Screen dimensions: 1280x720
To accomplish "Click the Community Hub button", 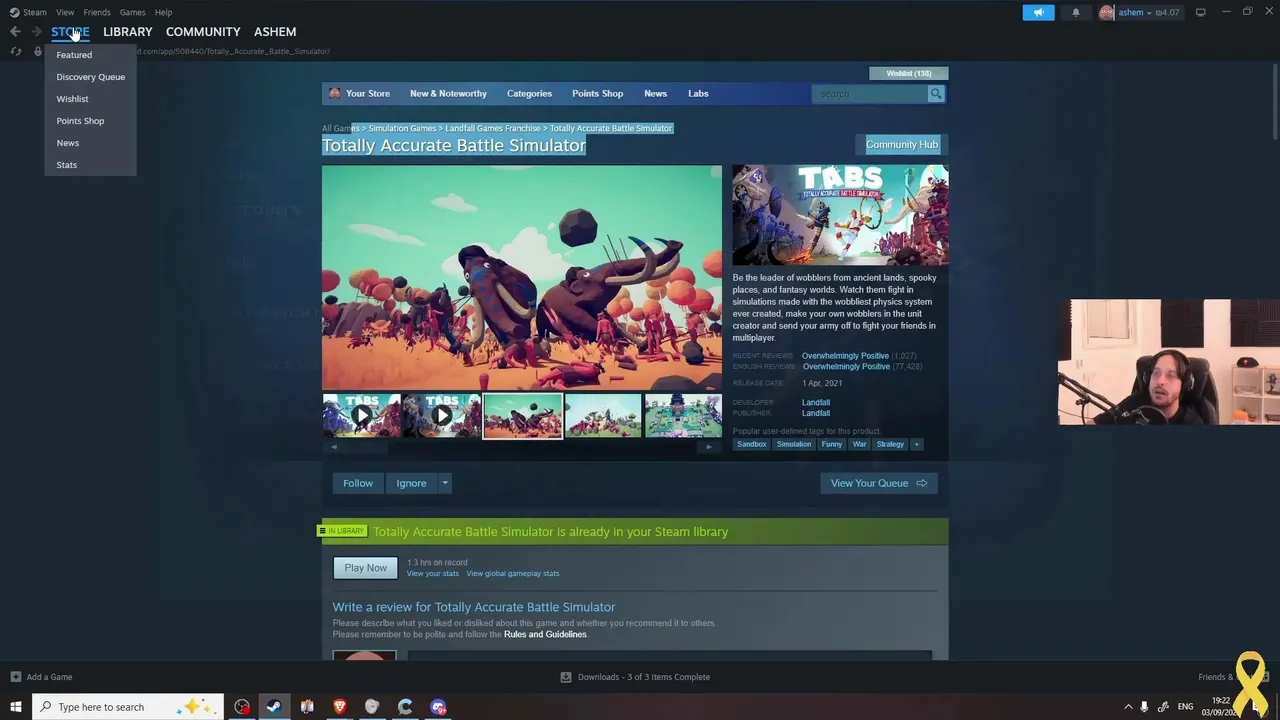I will pyautogui.click(x=902, y=145).
